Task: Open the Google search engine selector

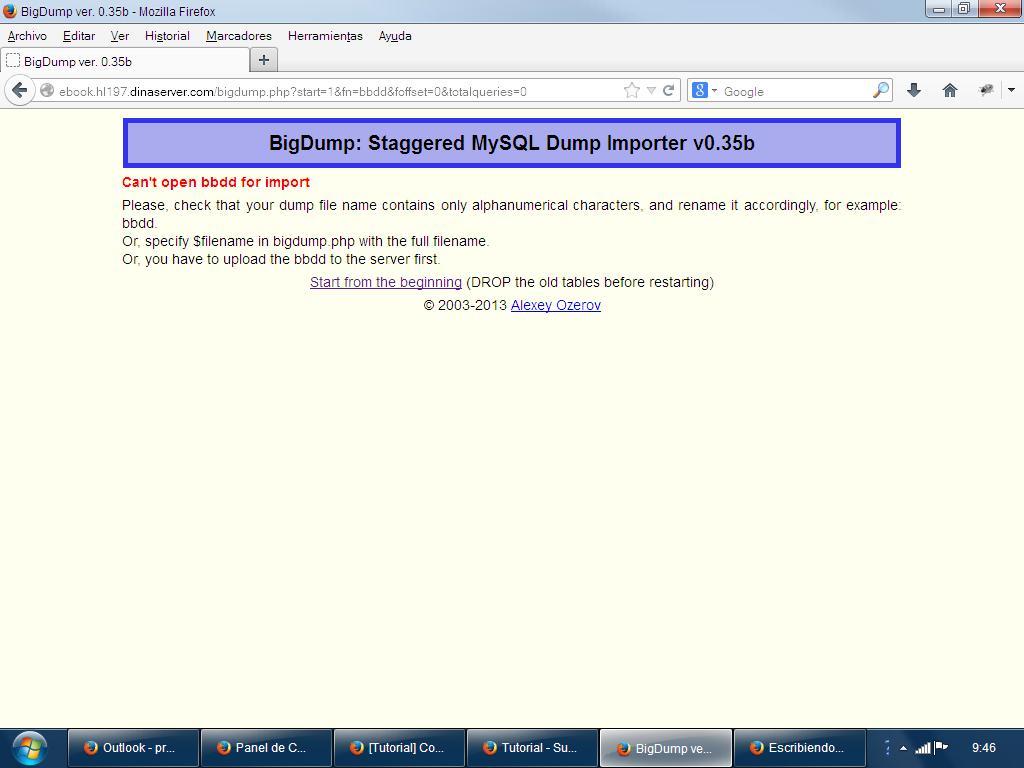Action: (704, 91)
